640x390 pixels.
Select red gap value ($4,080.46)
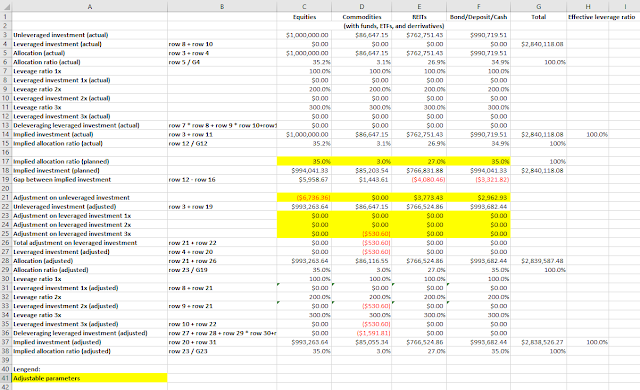(419, 179)
